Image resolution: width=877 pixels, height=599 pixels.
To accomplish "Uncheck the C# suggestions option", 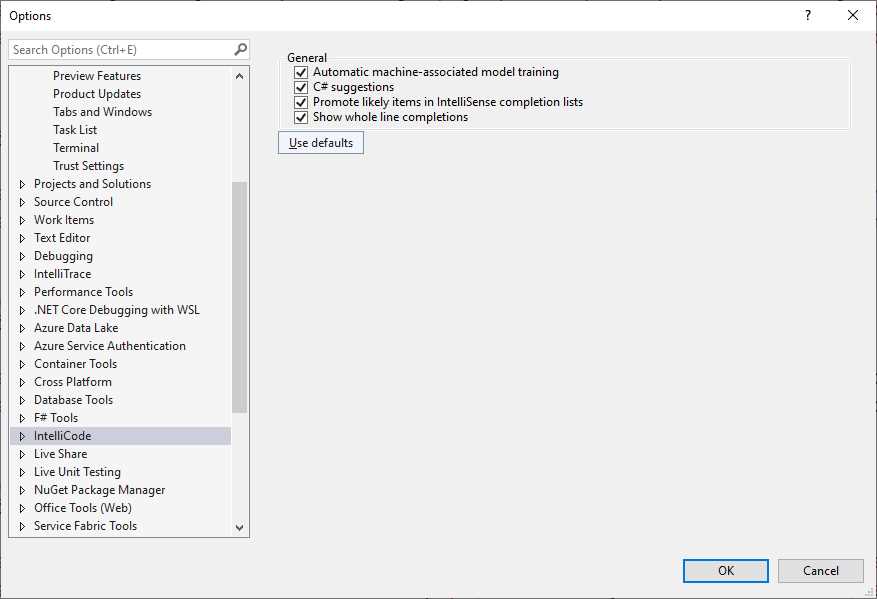I will point(301,87).
